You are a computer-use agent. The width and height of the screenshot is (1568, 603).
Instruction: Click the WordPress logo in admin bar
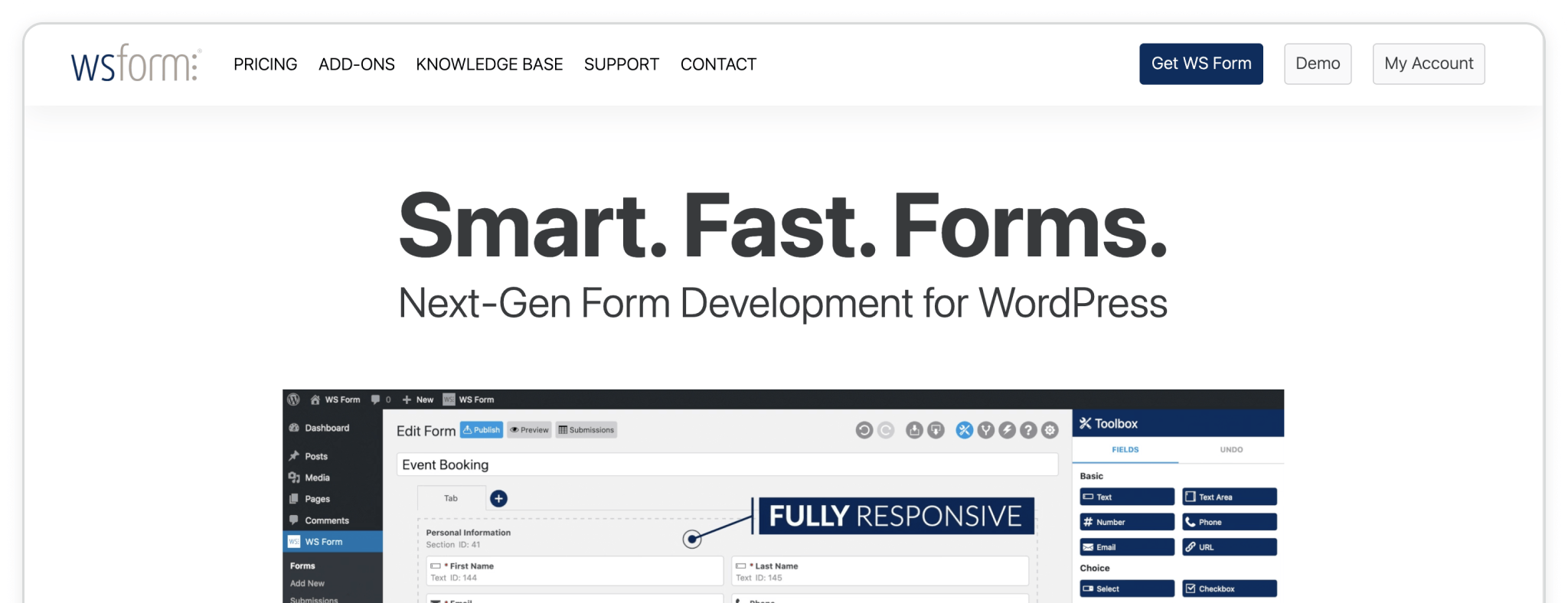coord(293,399)
